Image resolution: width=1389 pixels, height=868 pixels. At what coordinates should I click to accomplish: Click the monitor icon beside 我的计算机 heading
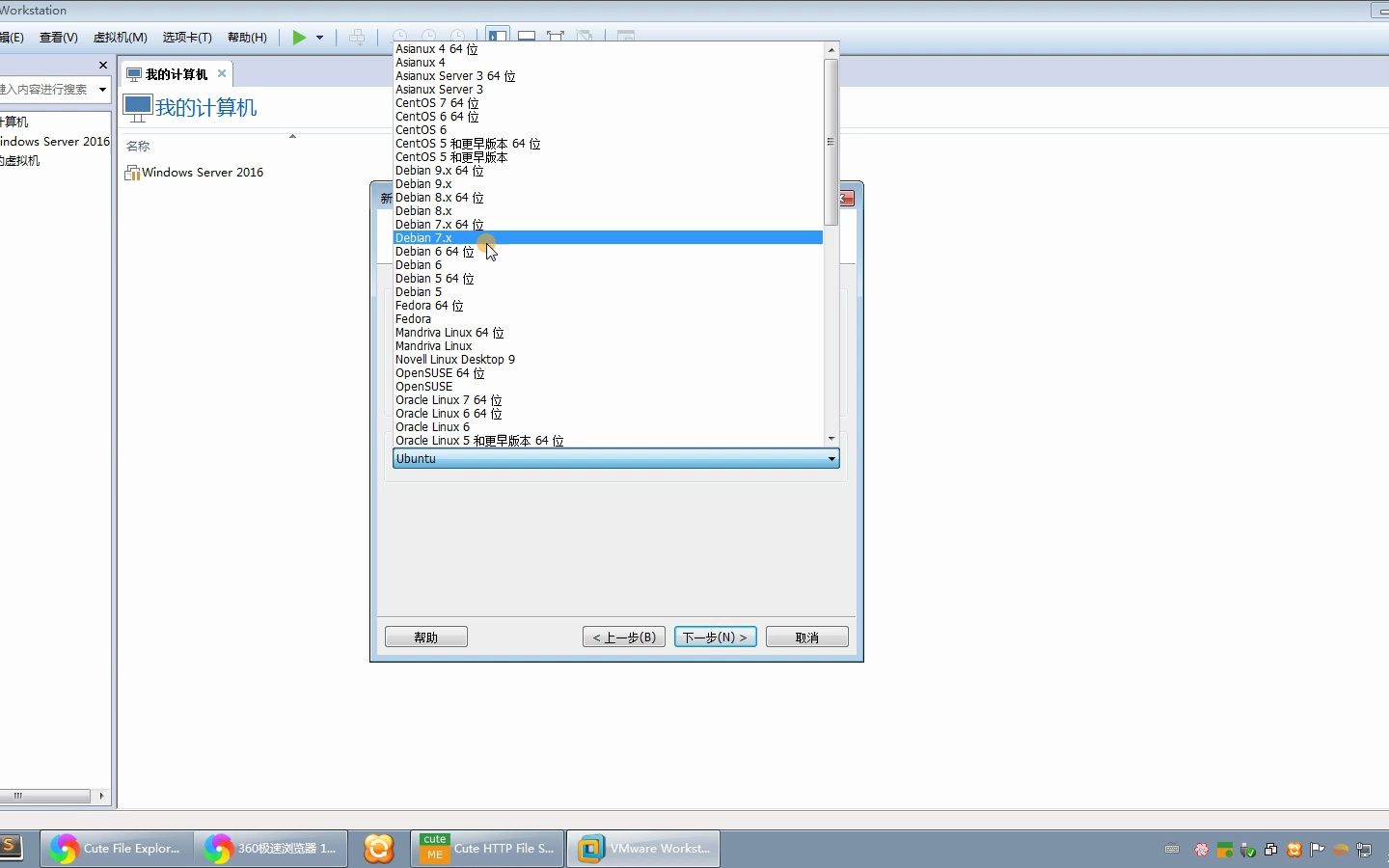coord(138,108)
